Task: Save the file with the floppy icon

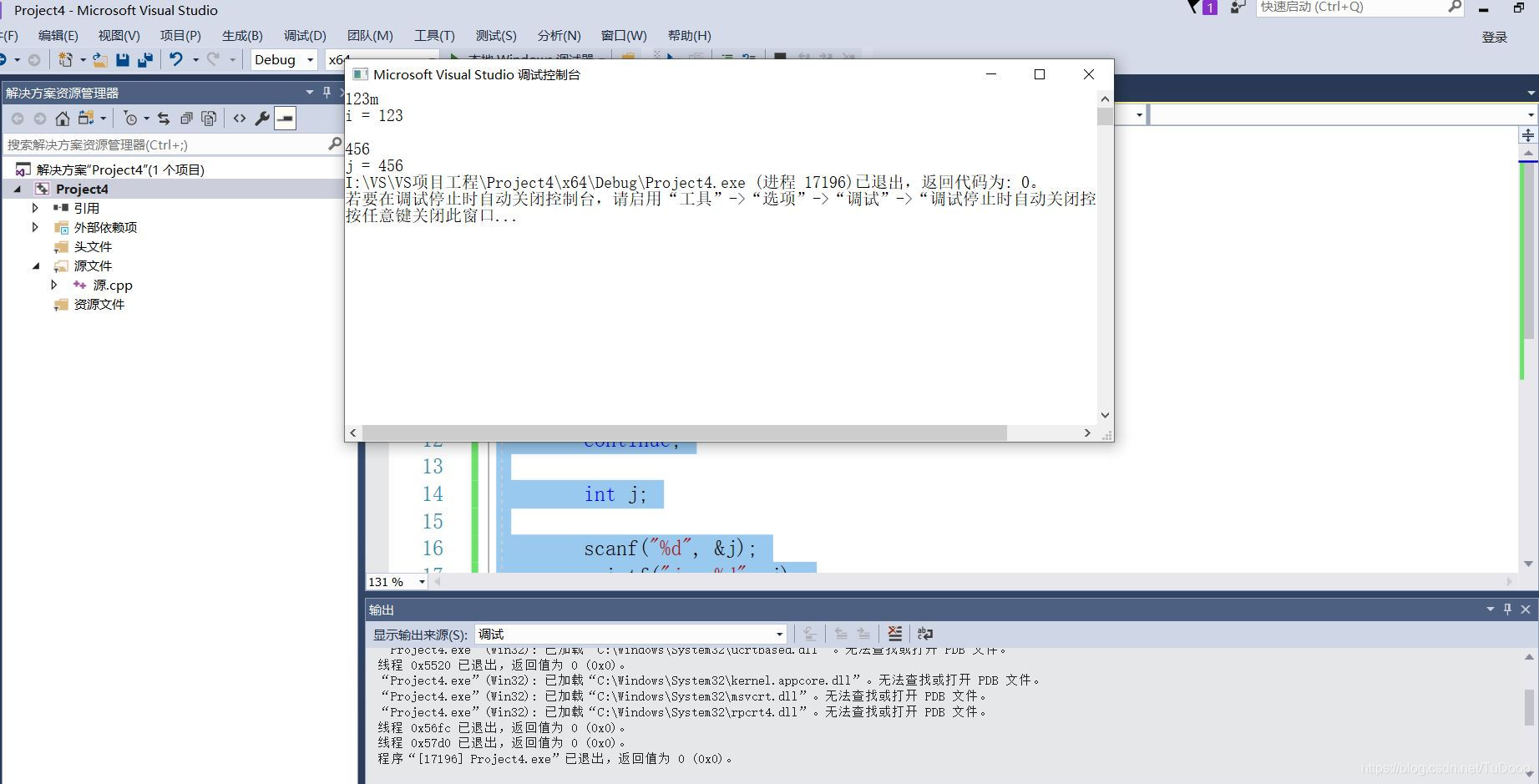Action: (x=123, y=59)
